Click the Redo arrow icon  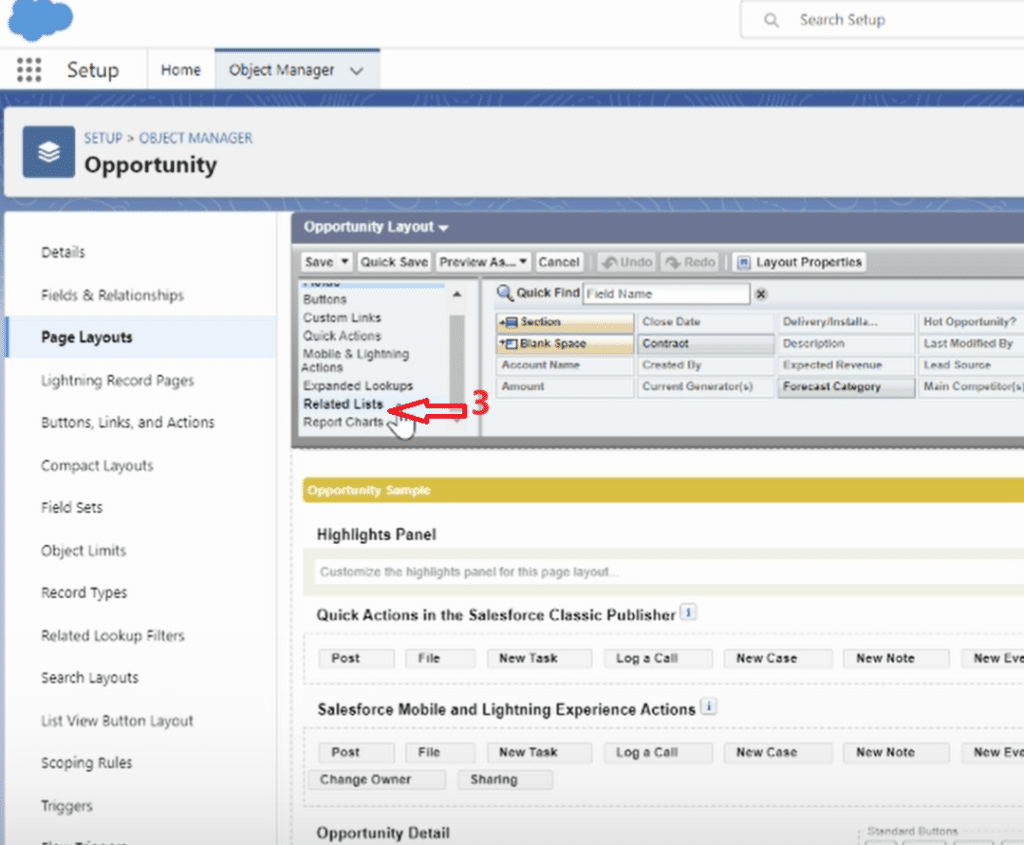coord(673,263)
